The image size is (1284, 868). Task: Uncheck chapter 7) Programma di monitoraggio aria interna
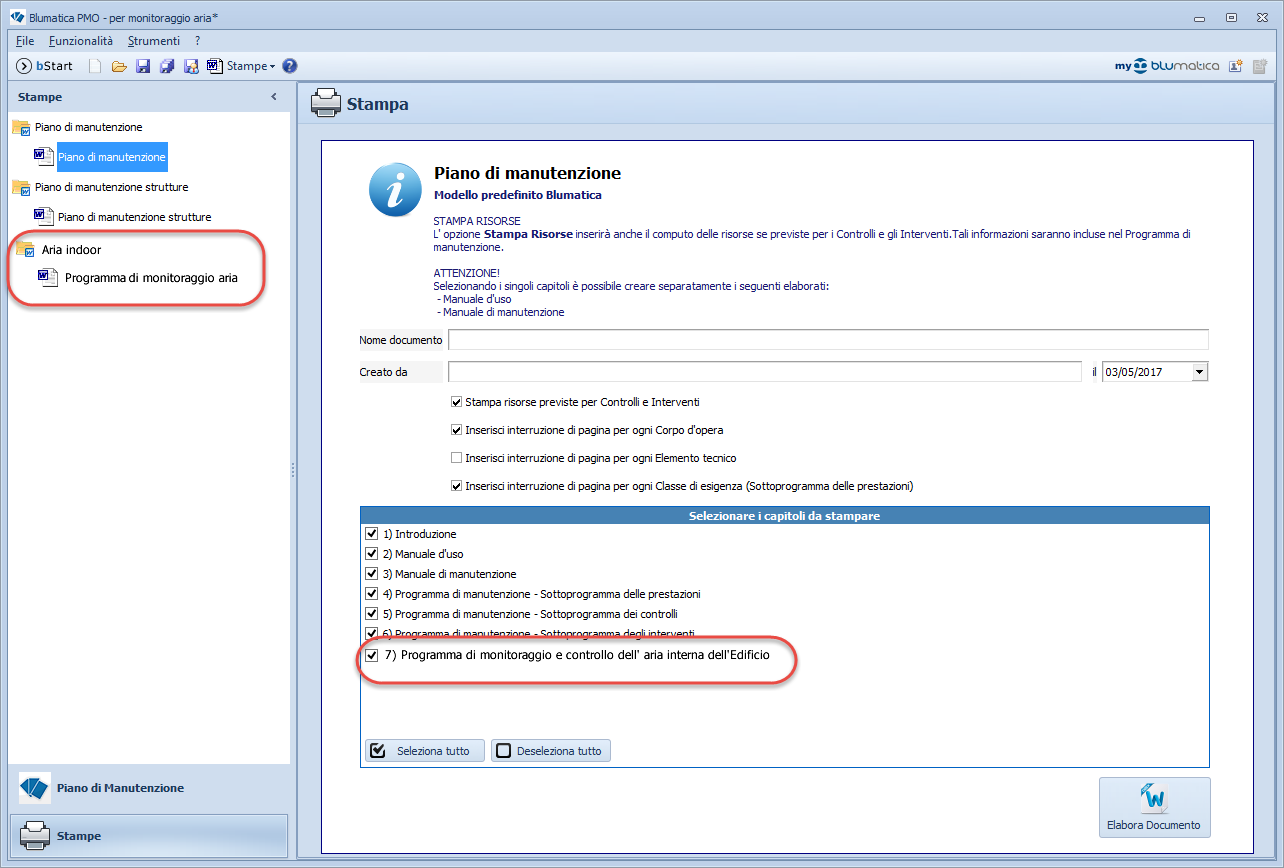pyautogui.click(x=372, y=655)
